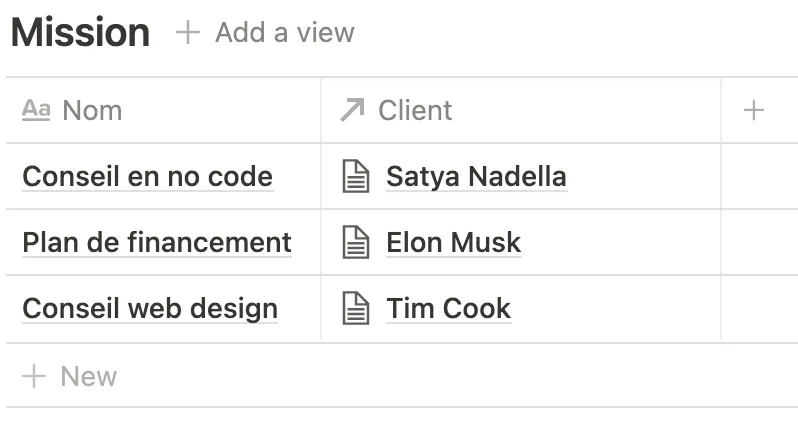
Task: Open the Elon Musk client page
Action: click(x=453, y=242)
